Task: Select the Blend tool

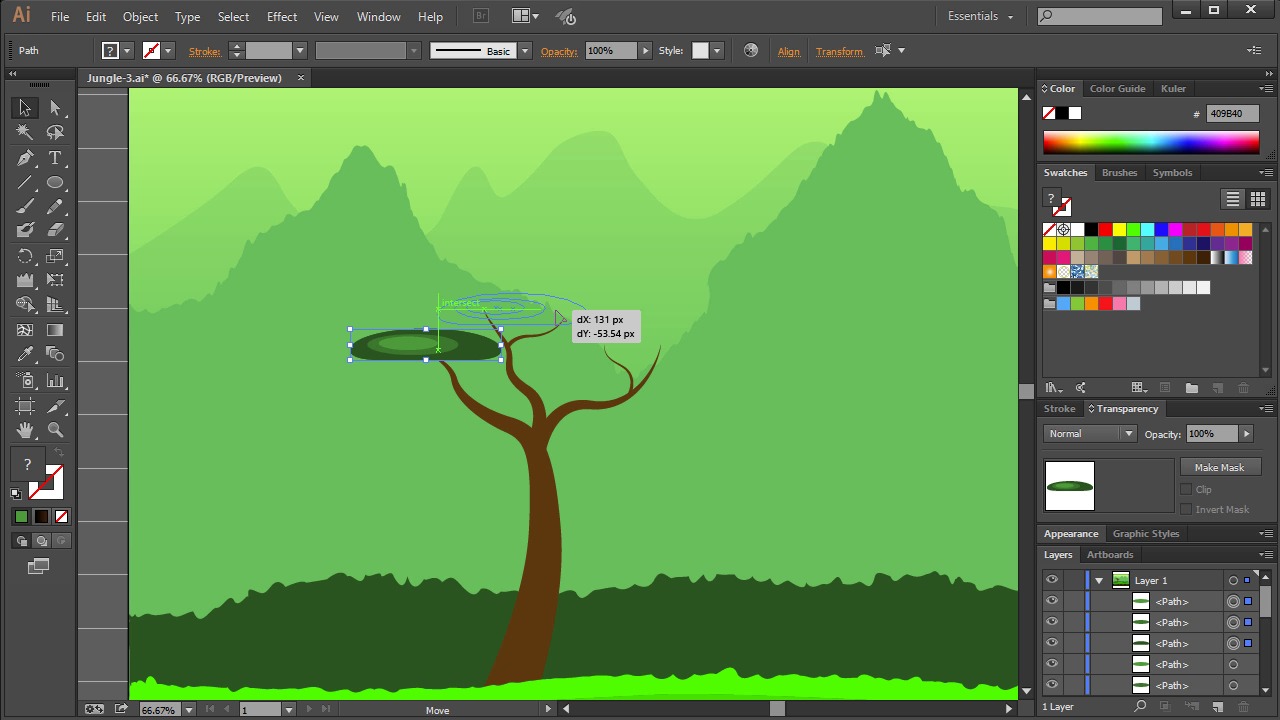Action: (x=55, y=355)
